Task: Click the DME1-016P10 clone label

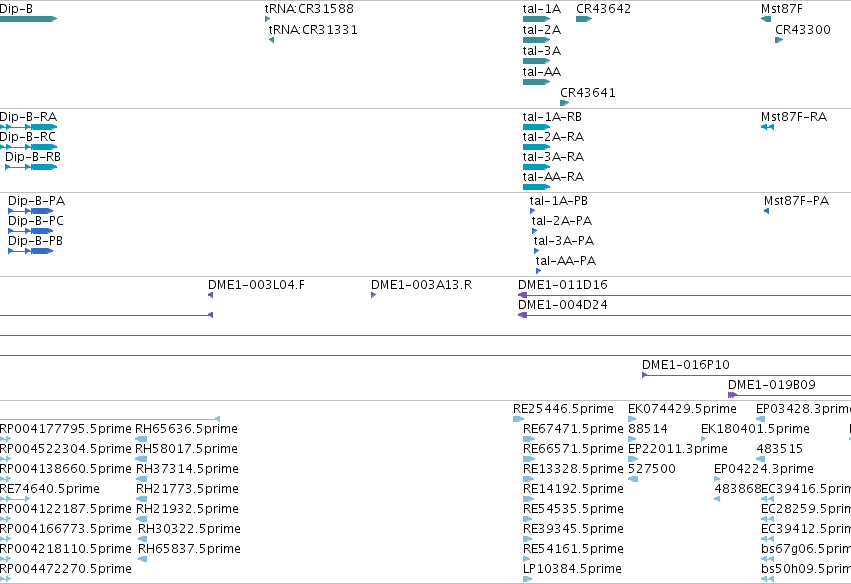Action: (x=685, y=365)
